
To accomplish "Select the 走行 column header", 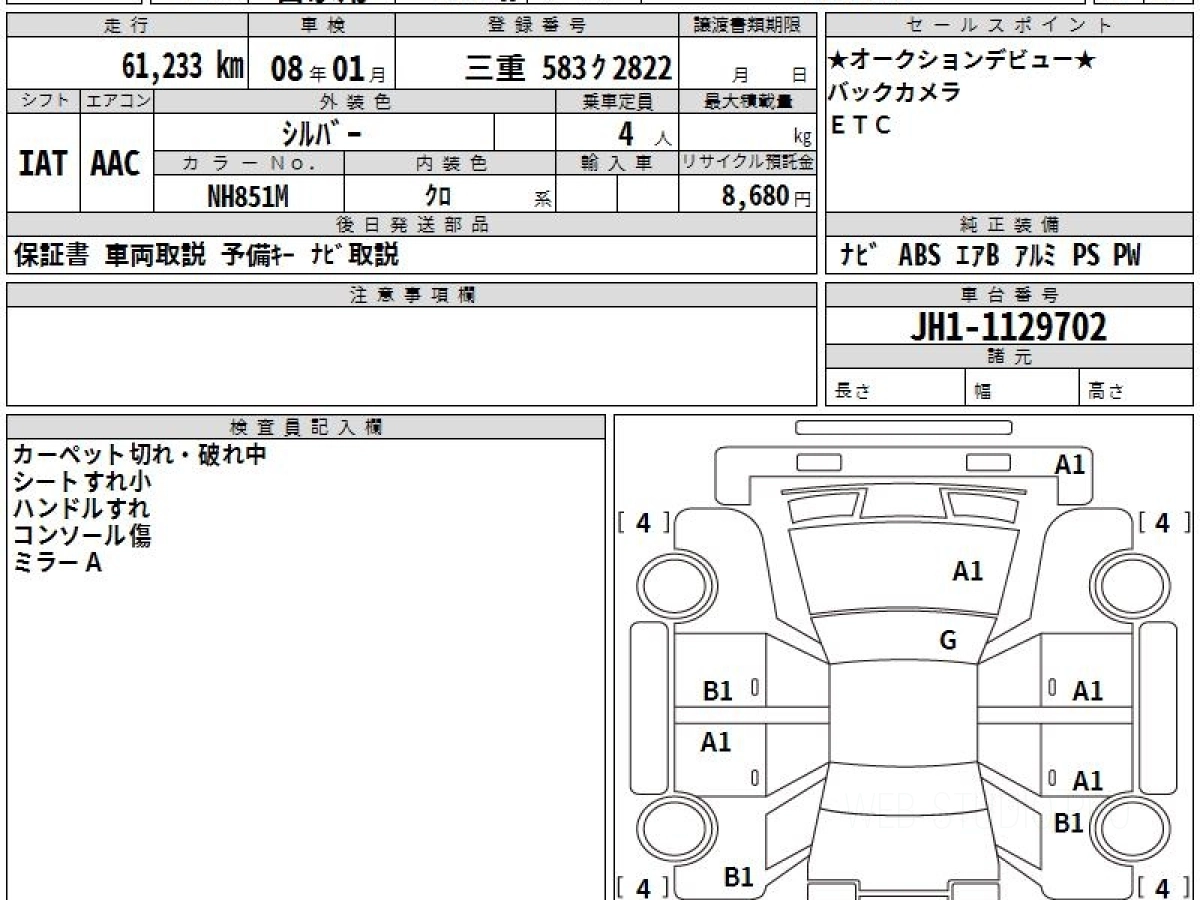I will 126,26.
